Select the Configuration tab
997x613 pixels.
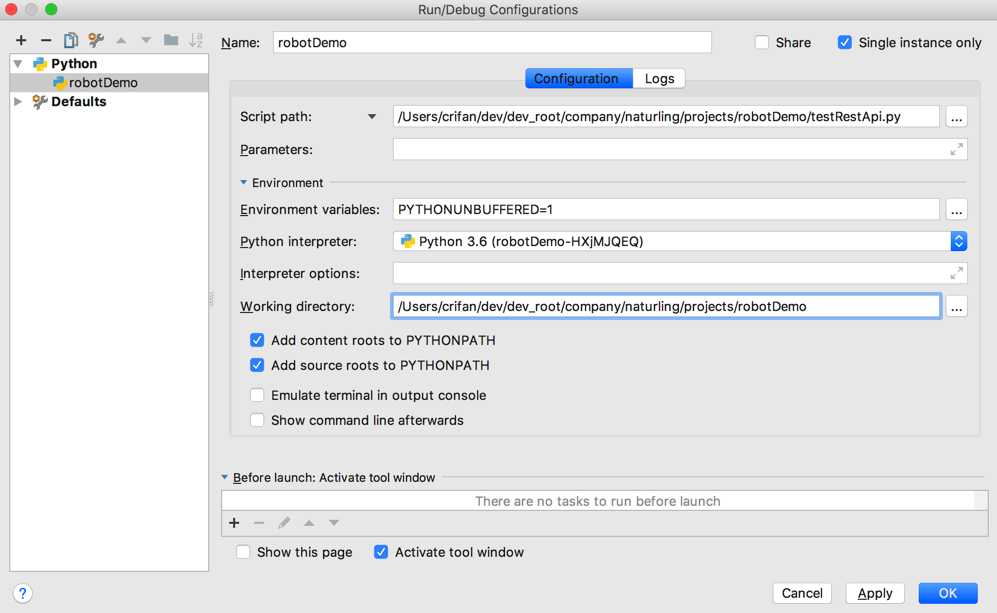tap(576, 78)
